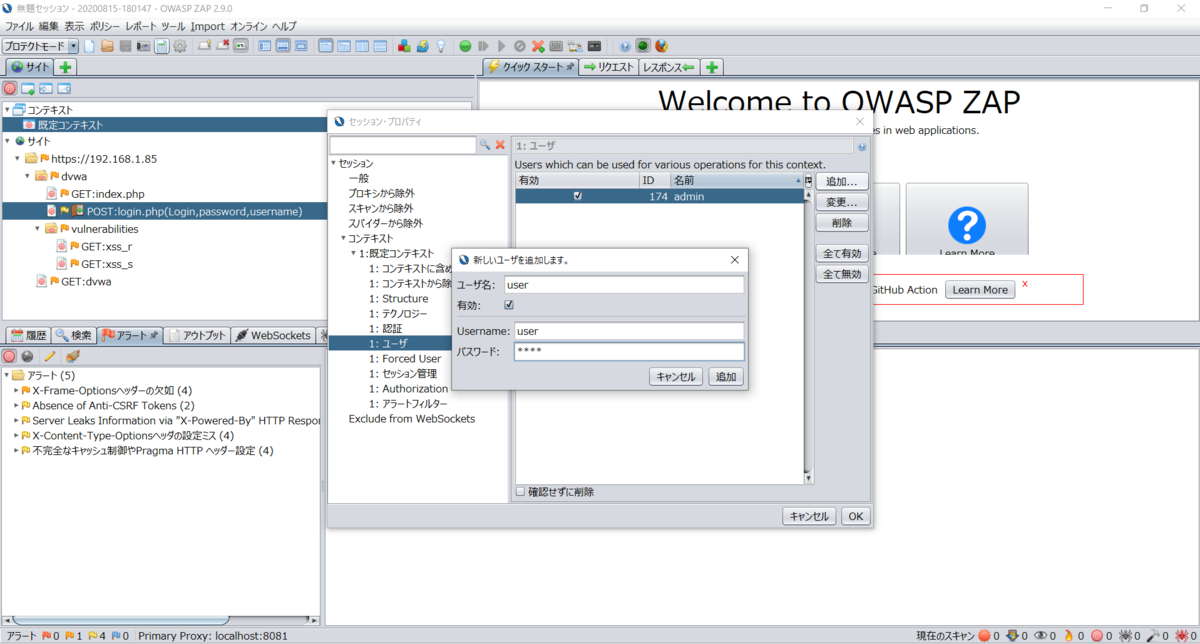1200x644 pixels.
Task: Click Learn More button near GitHub Action
Action: click(980, 290)
